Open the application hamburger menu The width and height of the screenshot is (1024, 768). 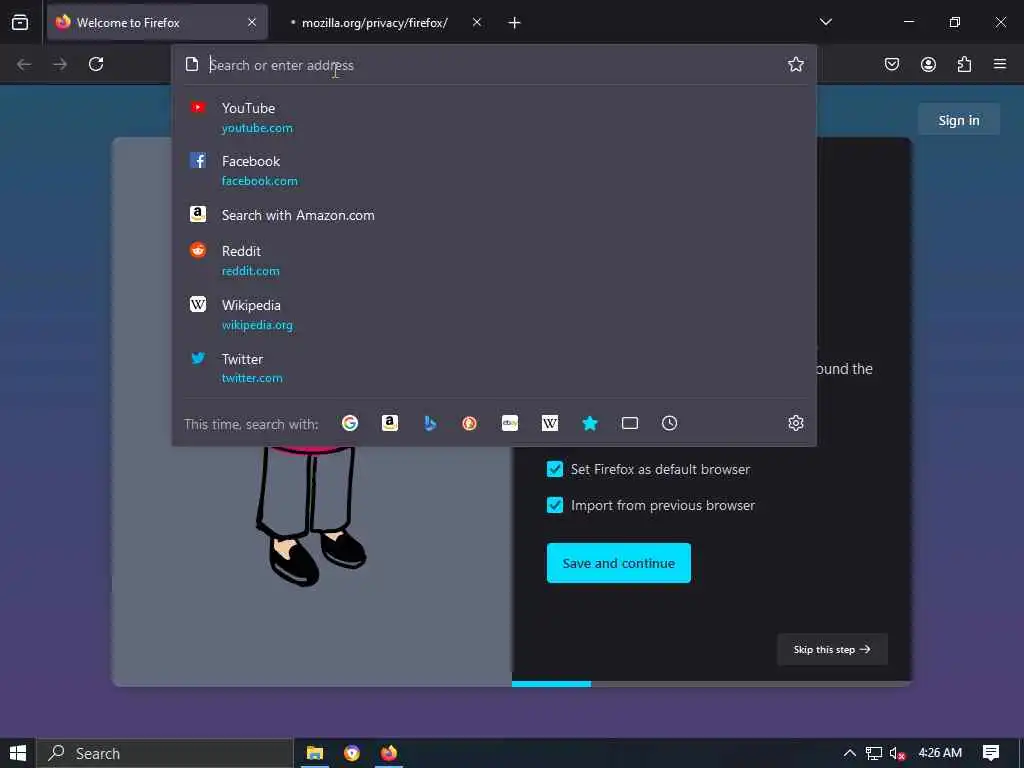(1000, 64)
